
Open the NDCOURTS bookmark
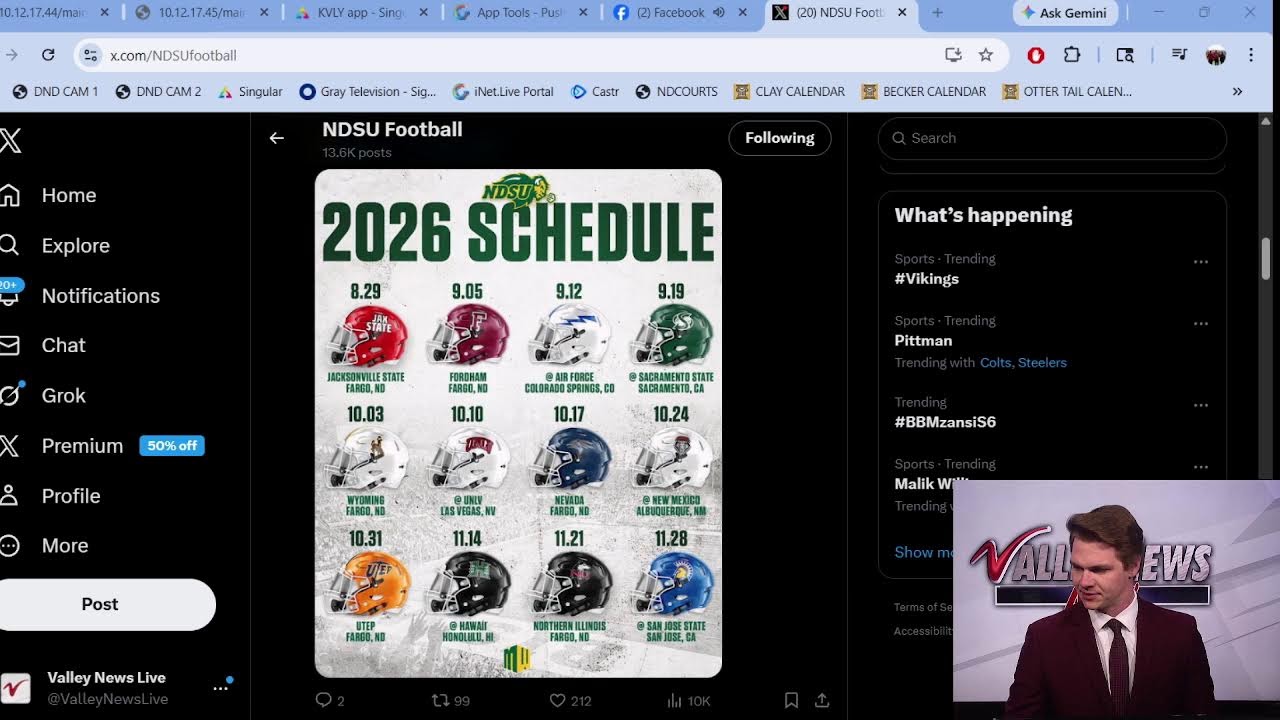coord(676,91)
